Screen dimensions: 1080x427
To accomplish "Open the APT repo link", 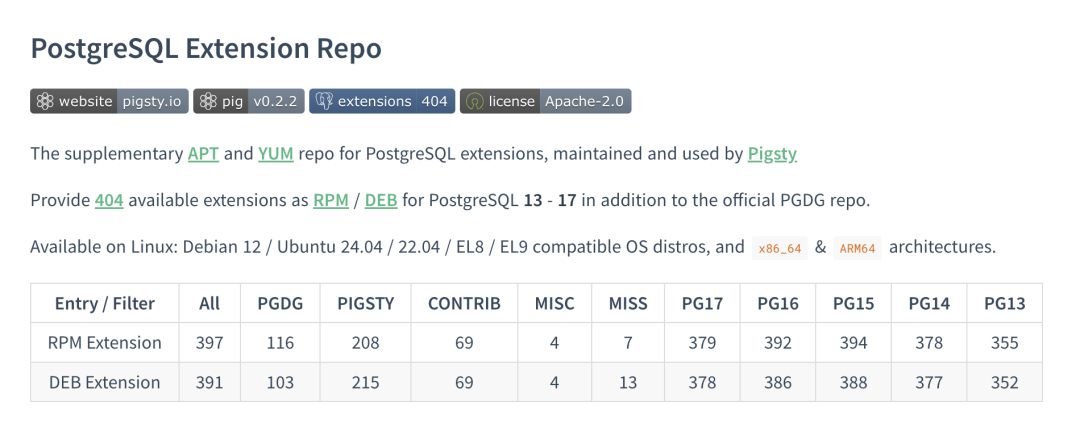I will [x=200, y=154].
